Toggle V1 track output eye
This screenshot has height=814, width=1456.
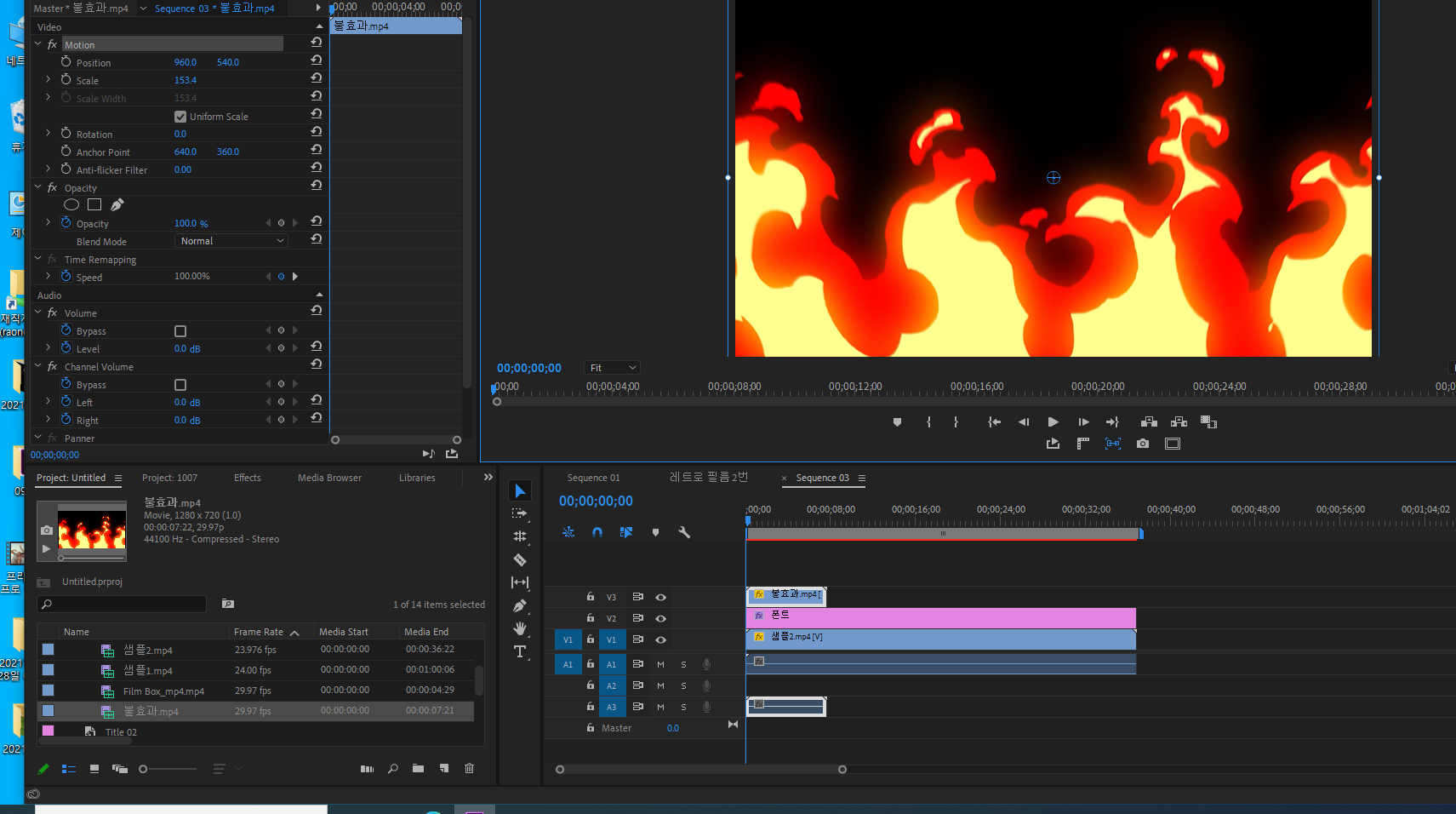coord(660,639)
